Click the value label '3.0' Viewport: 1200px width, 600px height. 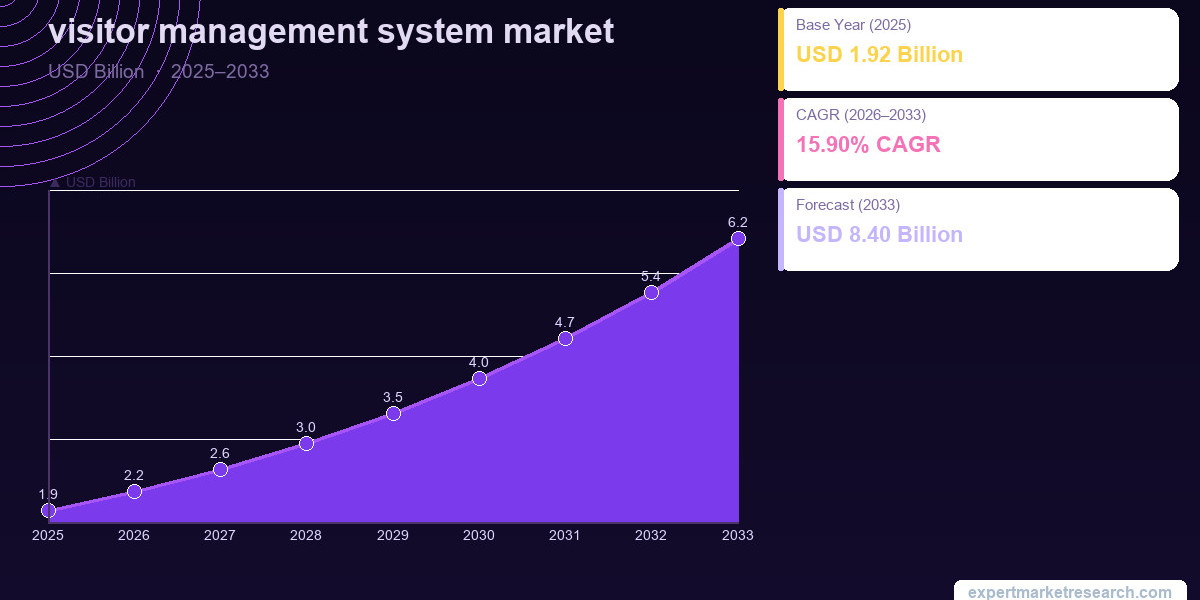tap(306, 427)
